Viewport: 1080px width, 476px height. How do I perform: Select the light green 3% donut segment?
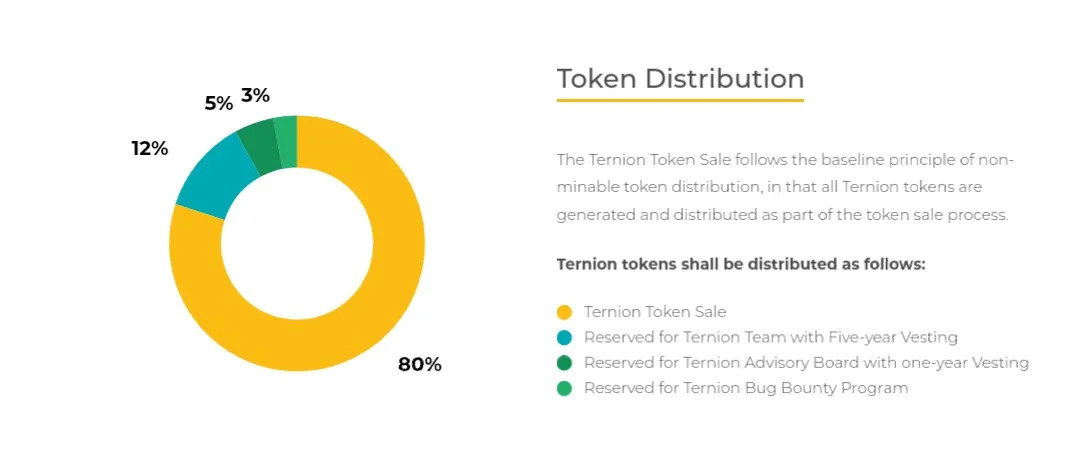(x=287, y=142)
